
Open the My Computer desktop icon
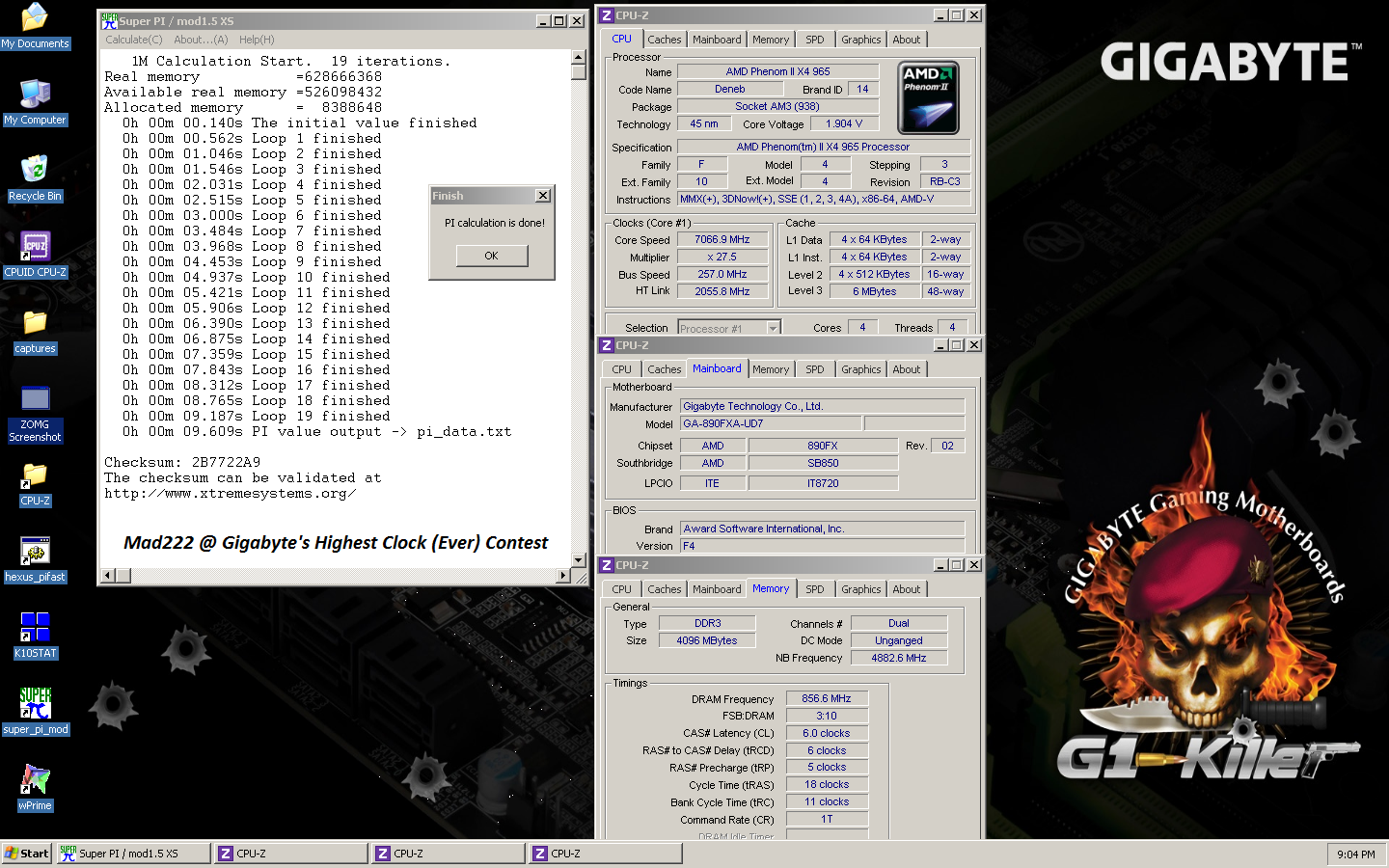click(35, 102)
